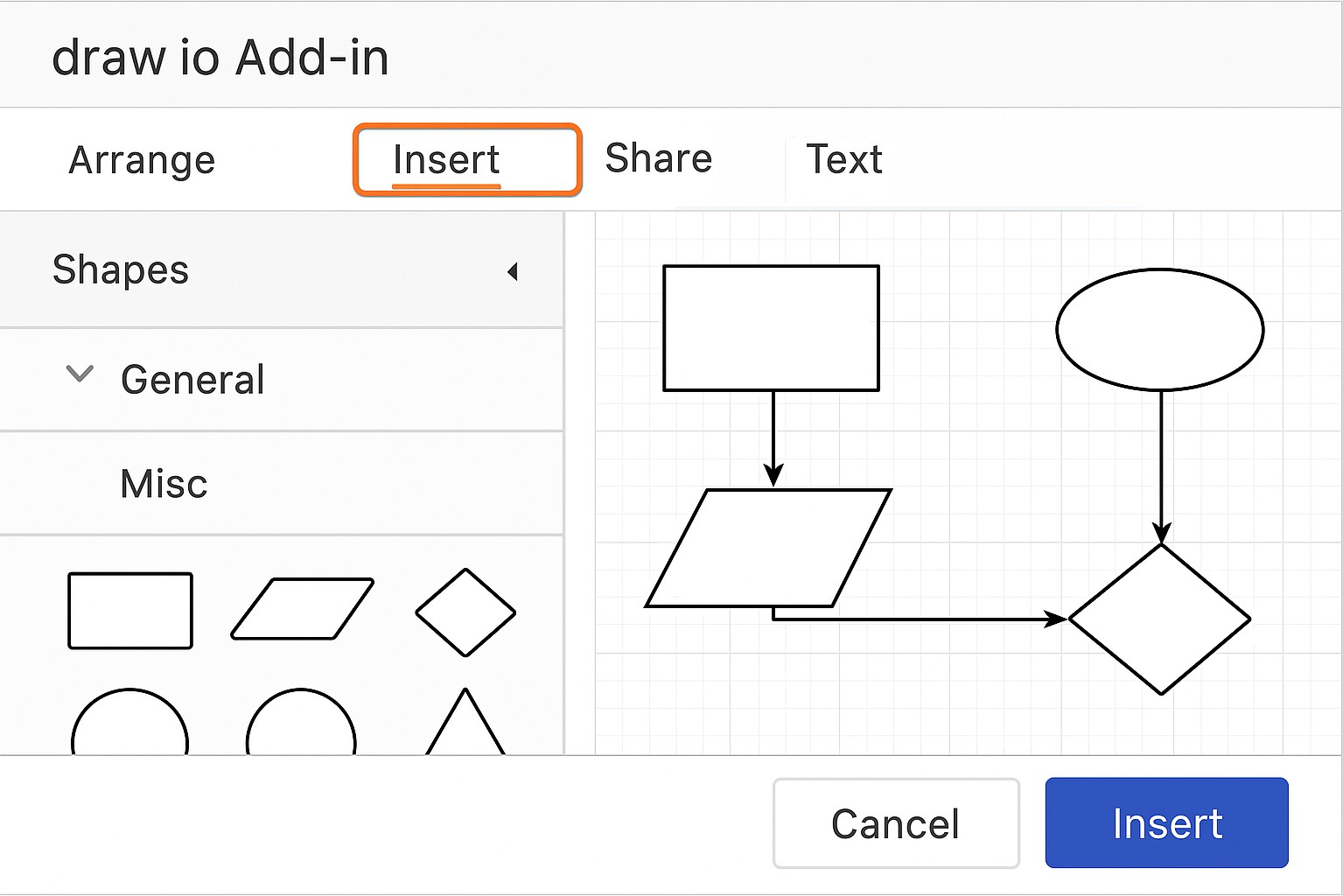Screen dimensions: 1343x896
Task: Collapse the General section chevron
Action: 80,375
